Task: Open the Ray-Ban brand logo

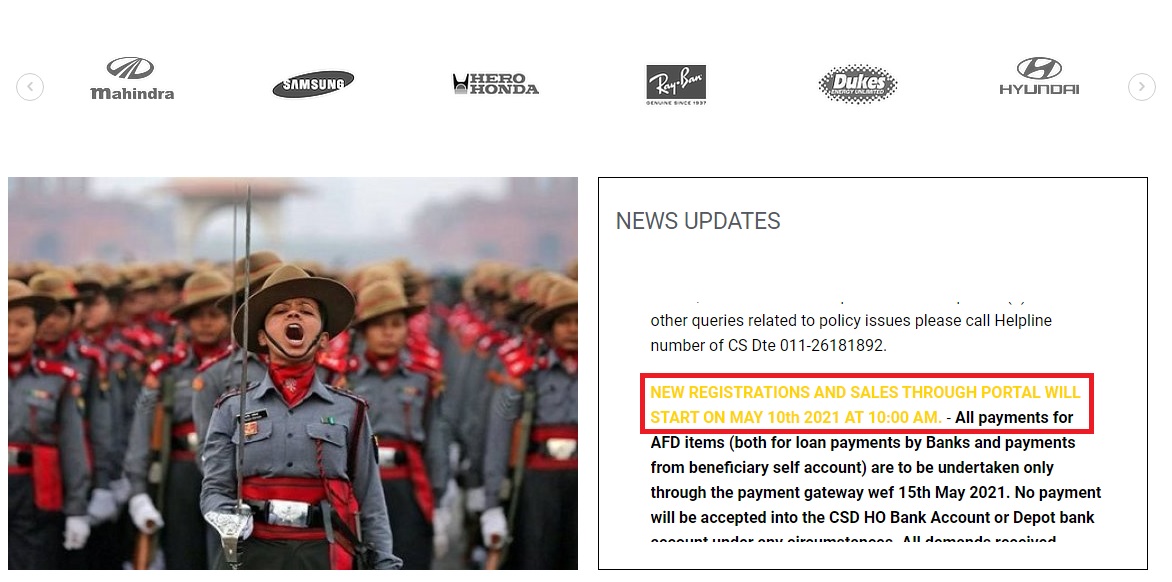Action: (x=676, y=84)
